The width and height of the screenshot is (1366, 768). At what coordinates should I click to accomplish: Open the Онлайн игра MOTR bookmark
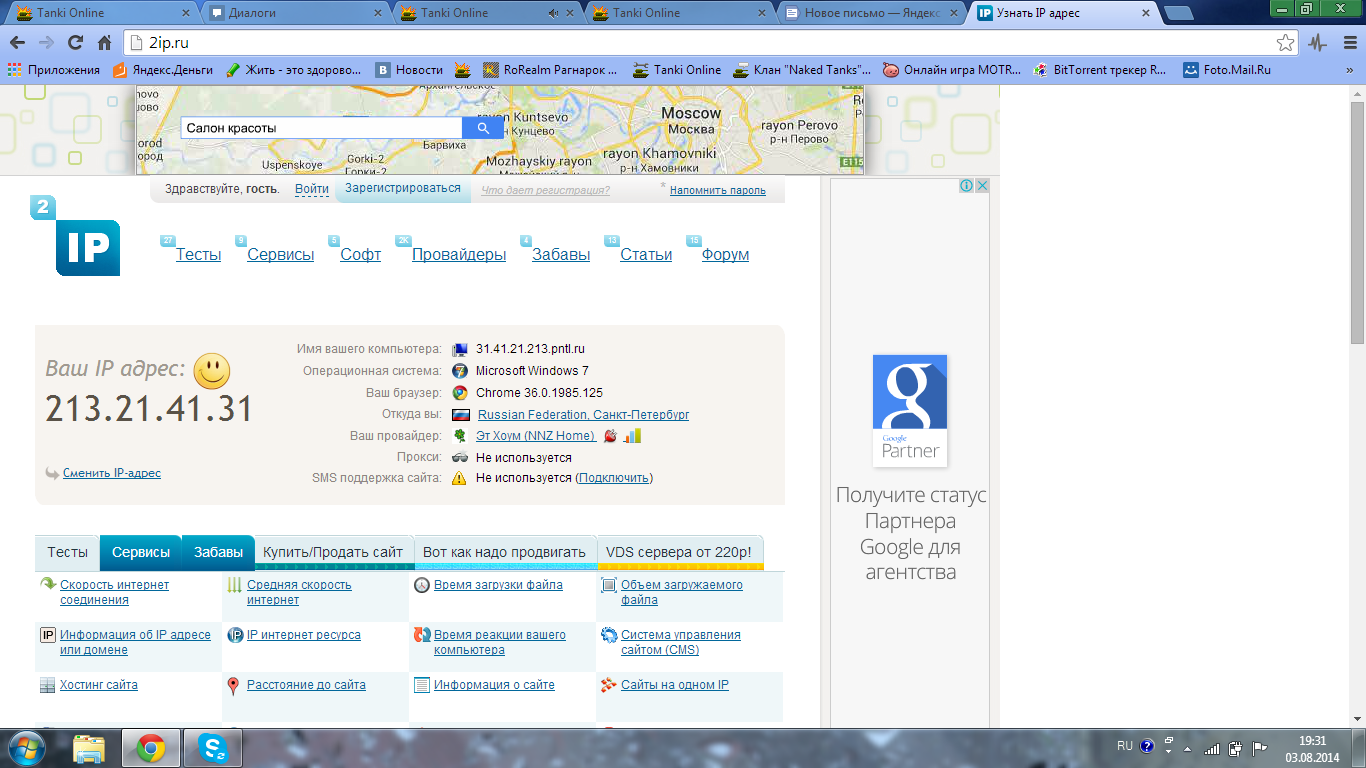(x=952, y=70)
